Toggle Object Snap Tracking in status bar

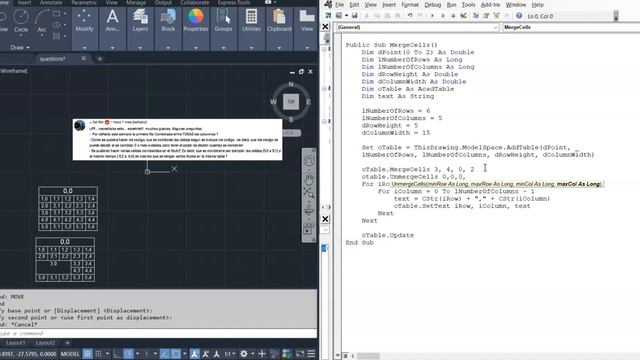(164, 354)
